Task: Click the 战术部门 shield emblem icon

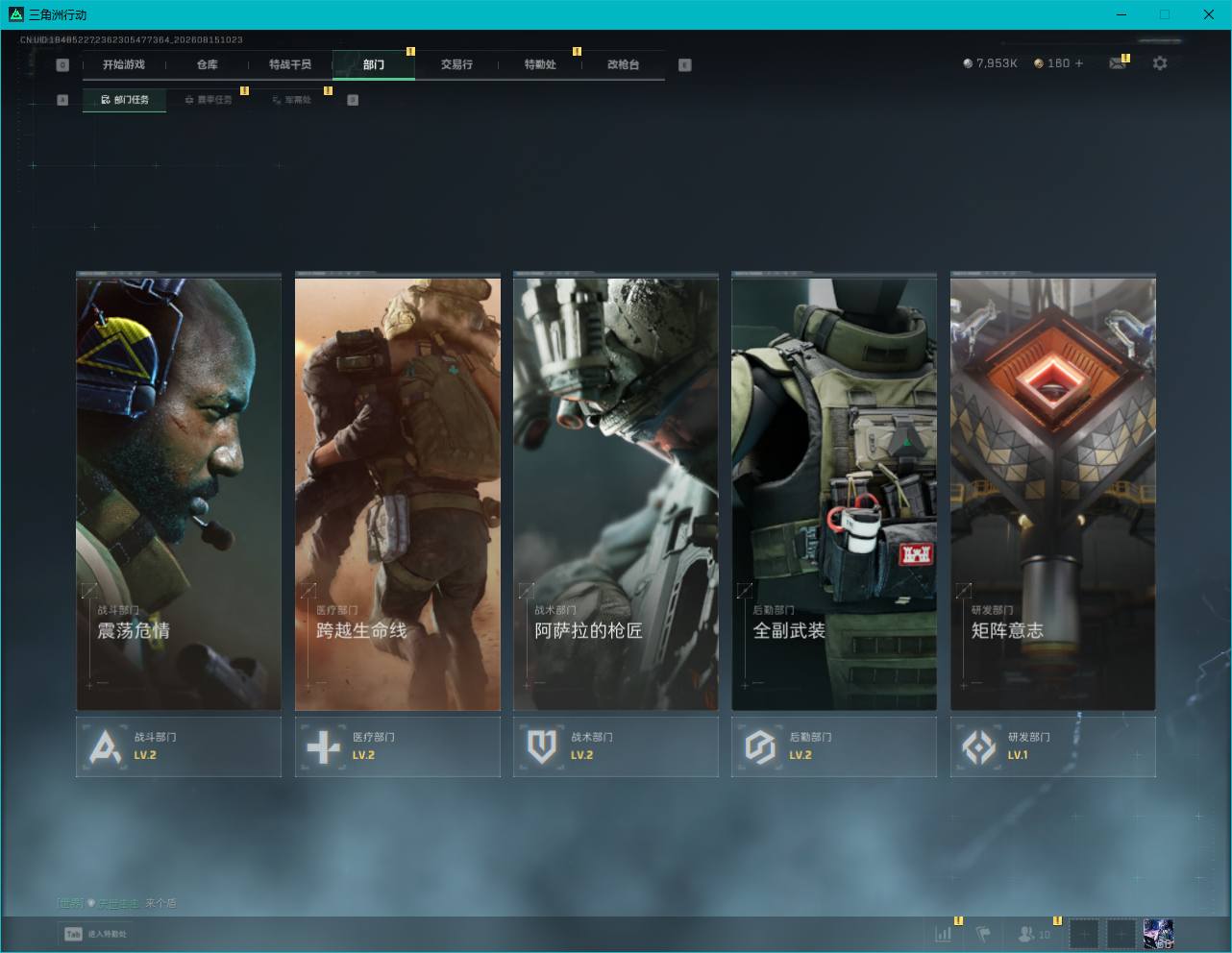Action: 542,746
